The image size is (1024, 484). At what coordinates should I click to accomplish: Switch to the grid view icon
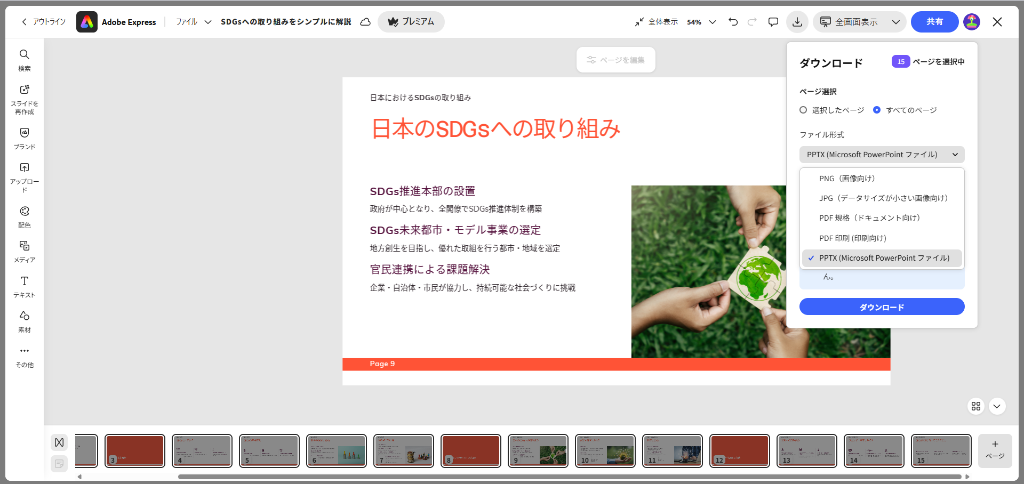(x=975, y=406)
